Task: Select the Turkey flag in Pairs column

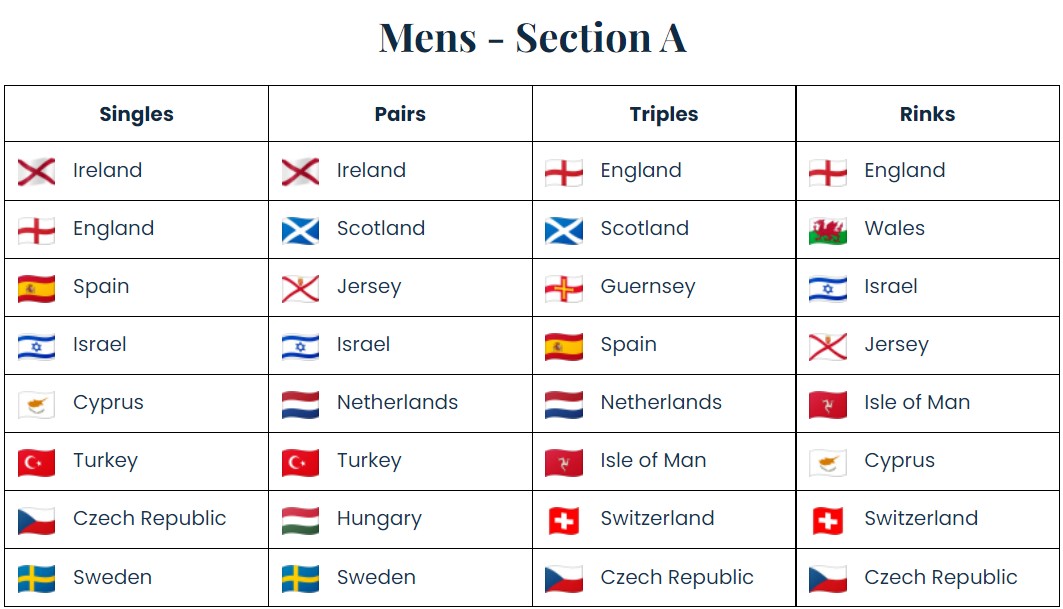Action: (x=300, y=463)
